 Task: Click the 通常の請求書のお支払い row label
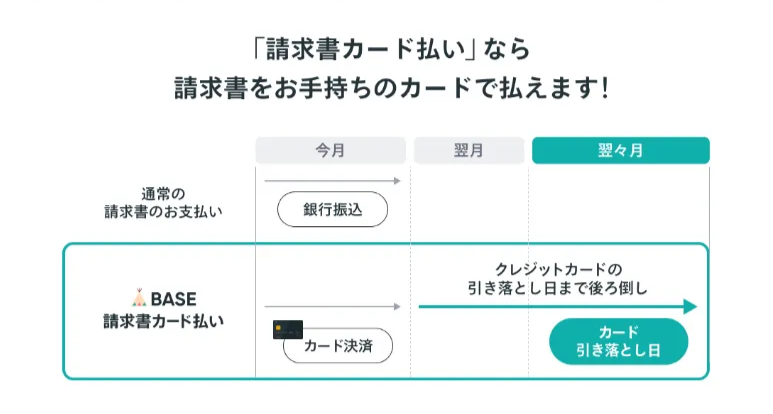(163, 203)
